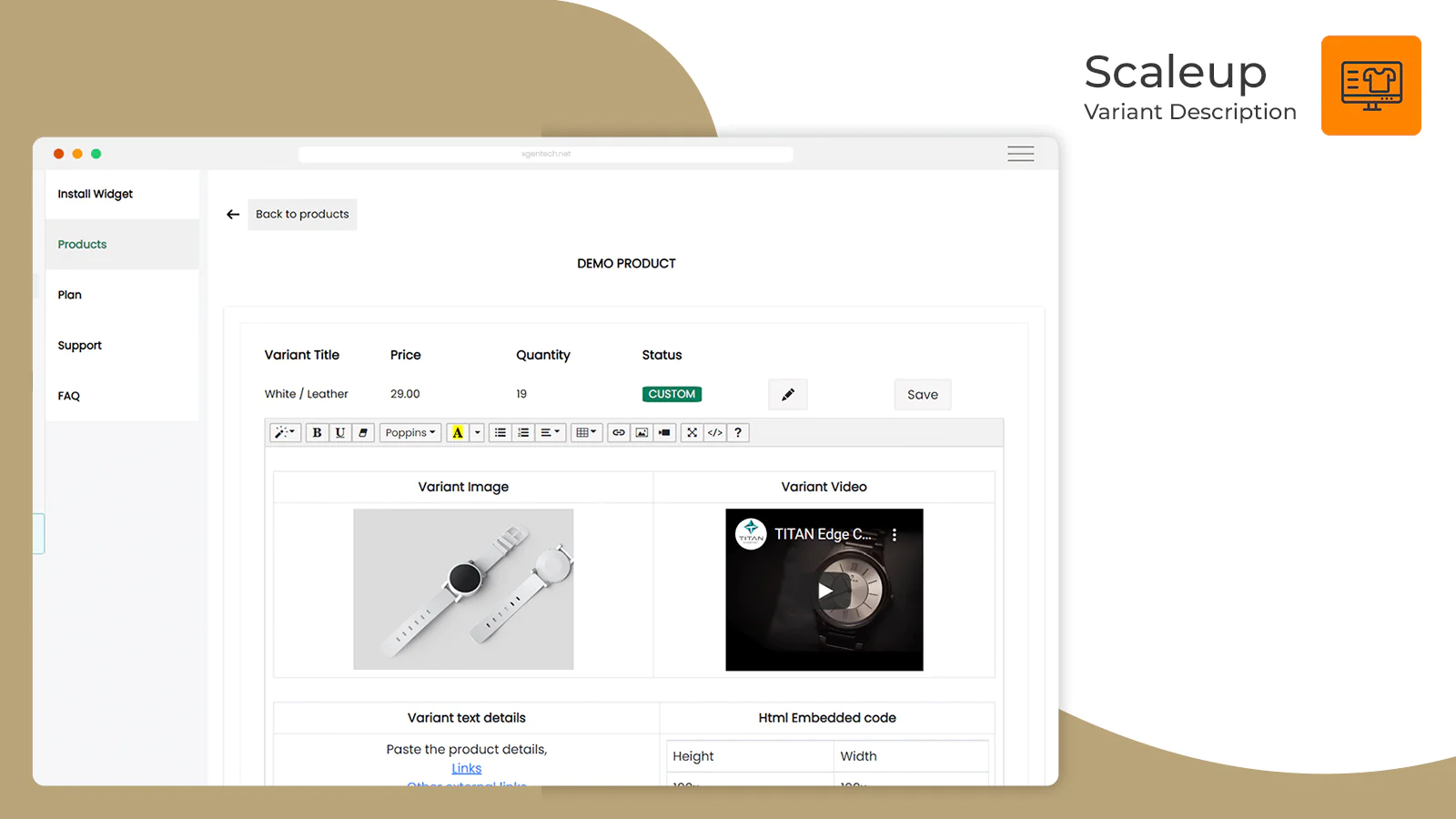This screenshot has width=1456, height=819.
Task: Click the Paste the product details text
Action: [467, 750]
